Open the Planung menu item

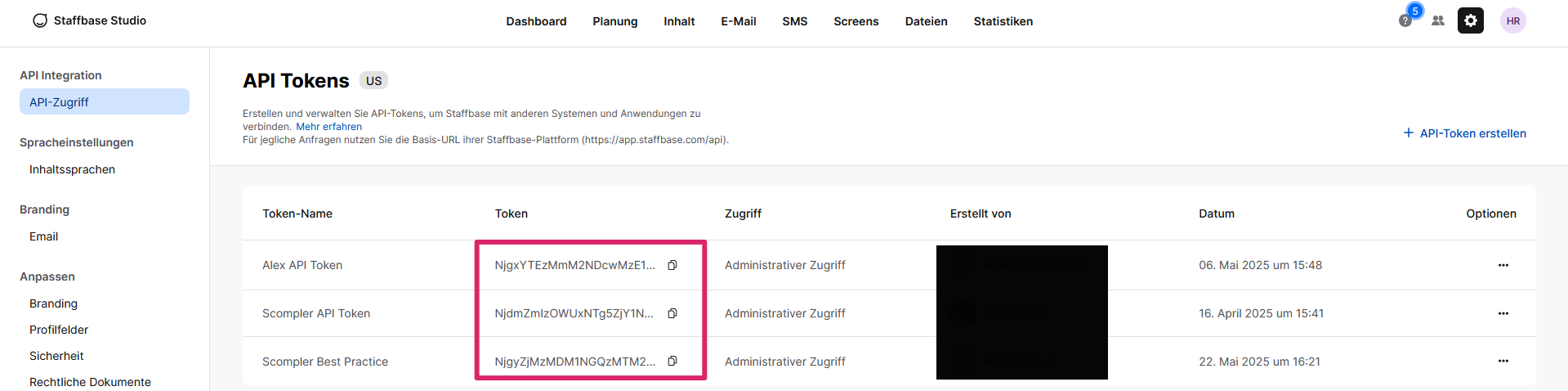614,21
